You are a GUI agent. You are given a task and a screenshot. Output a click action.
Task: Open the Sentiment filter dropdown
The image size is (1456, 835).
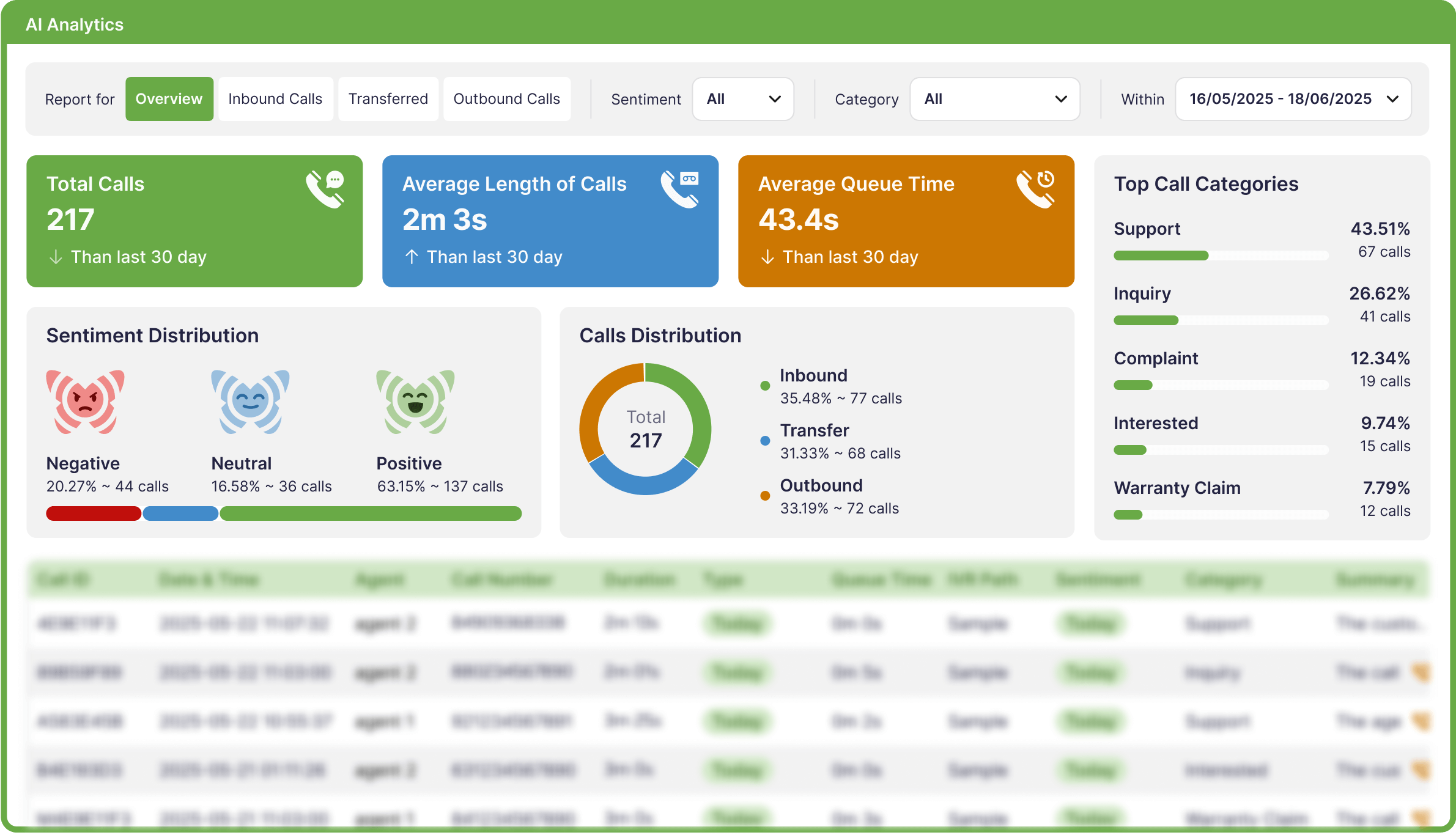743,98
